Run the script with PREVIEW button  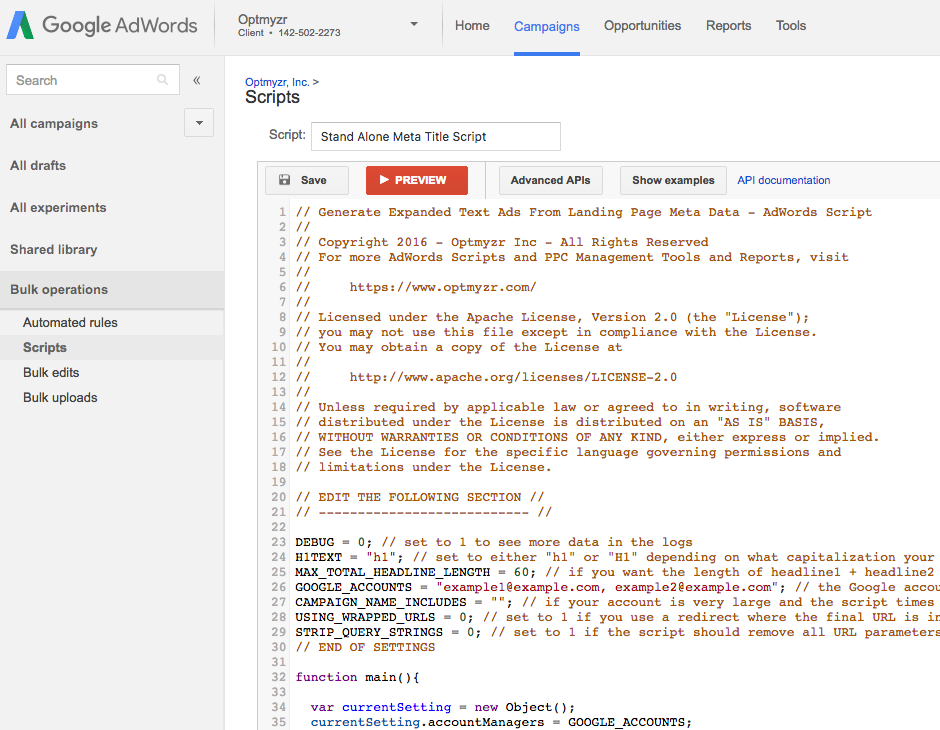417,180
